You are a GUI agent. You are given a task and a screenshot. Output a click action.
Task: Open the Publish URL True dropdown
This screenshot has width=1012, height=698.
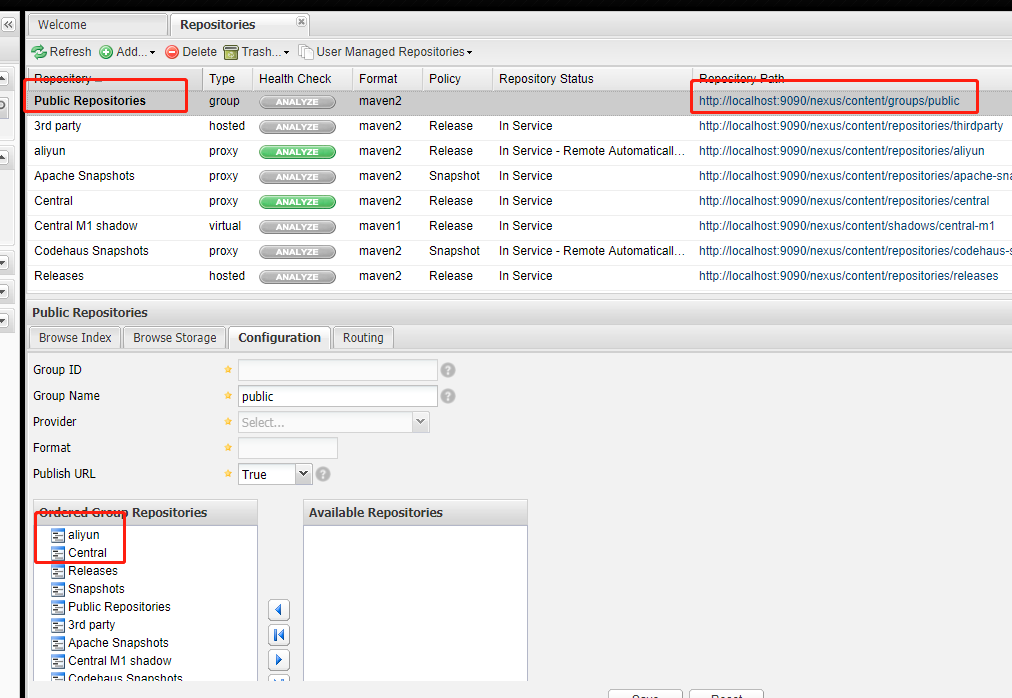click(x=275, y=475)
